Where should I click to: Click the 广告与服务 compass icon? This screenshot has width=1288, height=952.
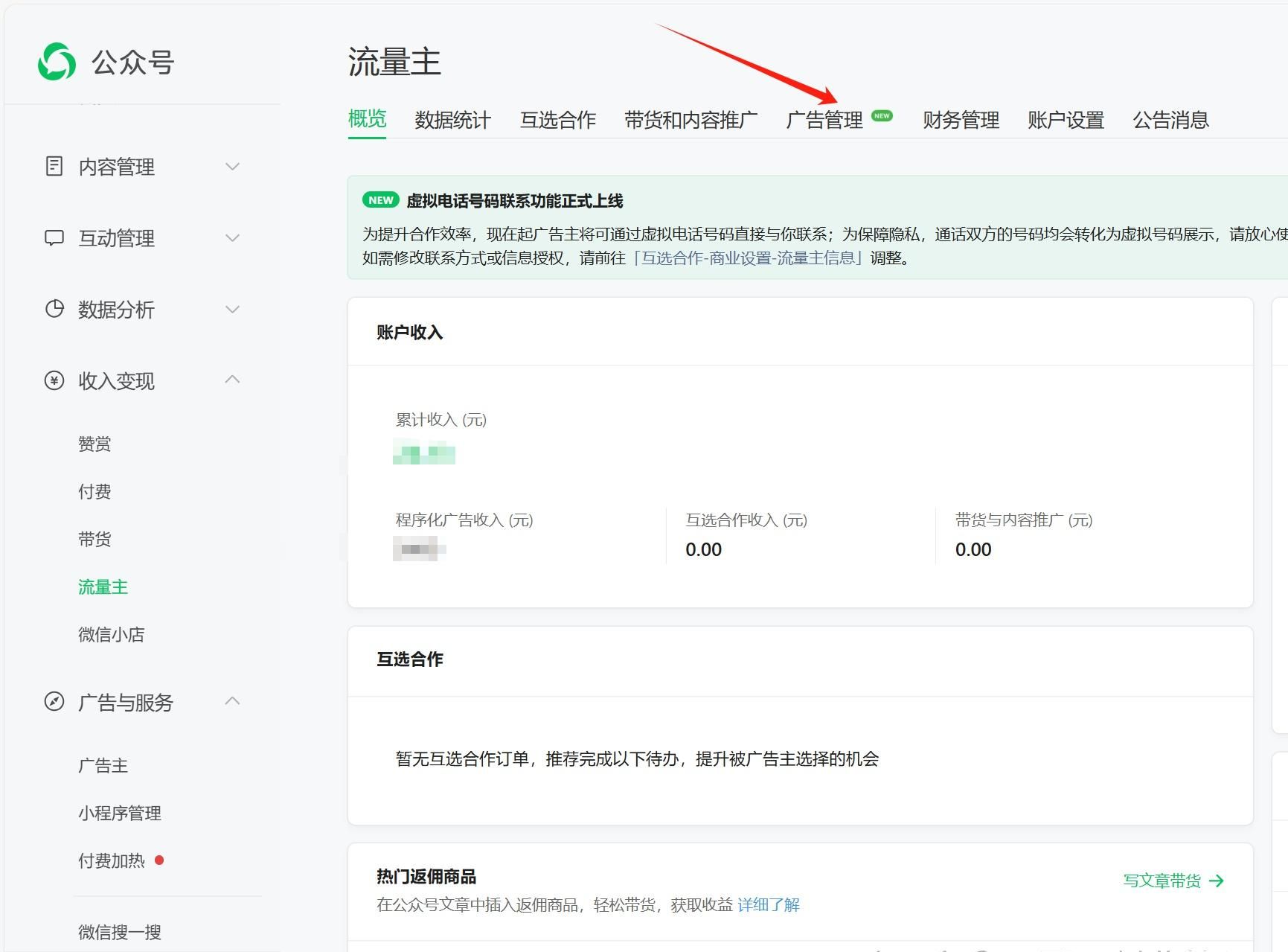pyautogui.click(x=54, y=701)
